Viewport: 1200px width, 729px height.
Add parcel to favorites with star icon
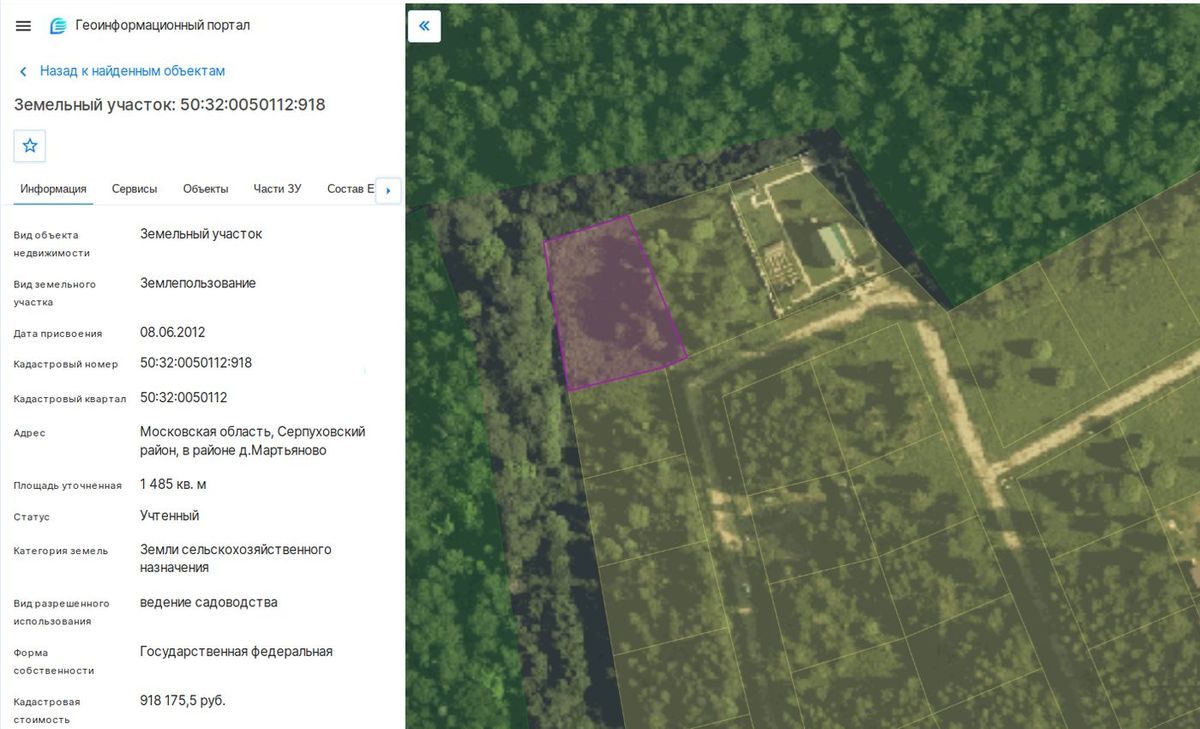pos(30,146)
